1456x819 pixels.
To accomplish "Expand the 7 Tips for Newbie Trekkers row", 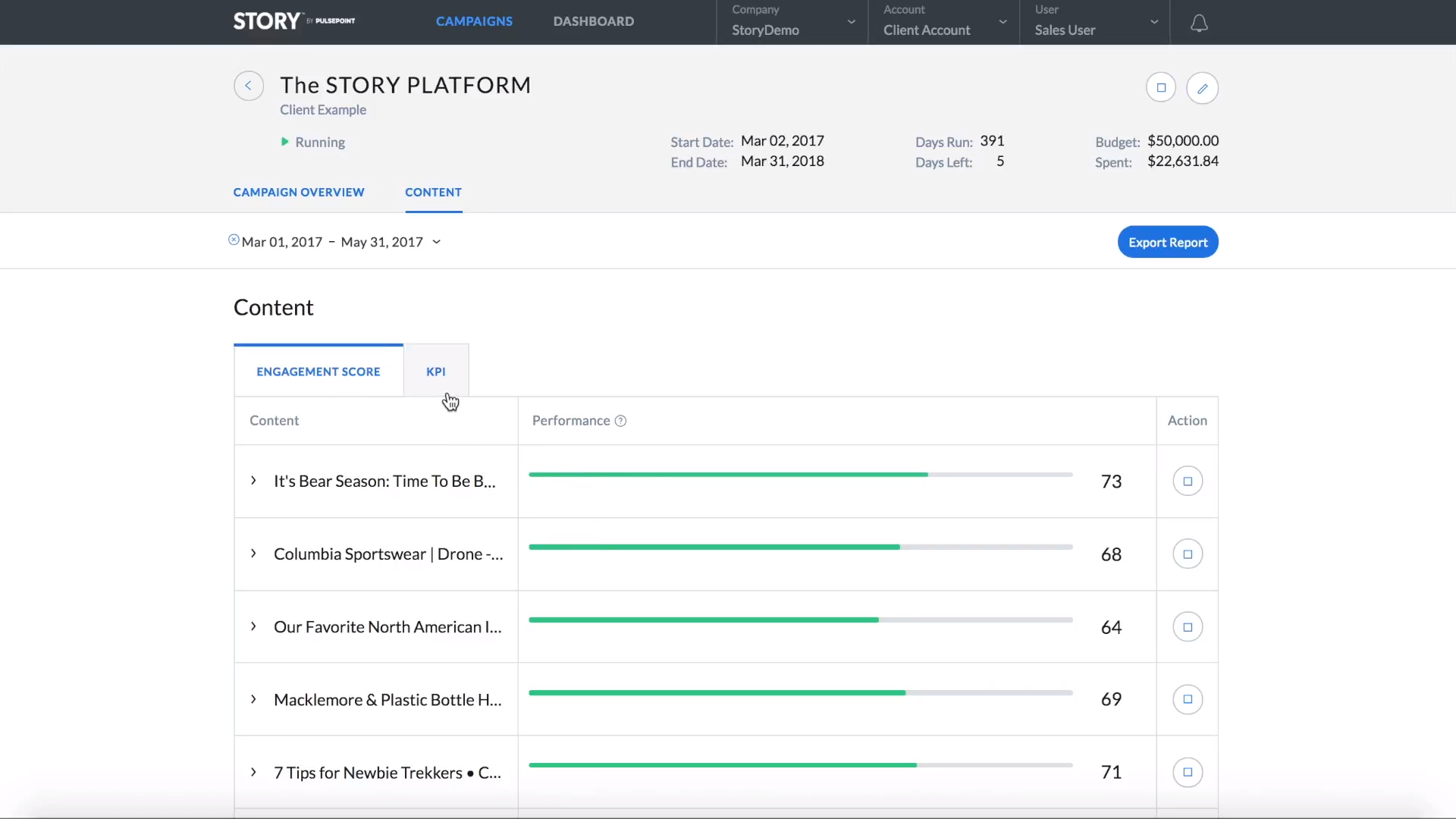I will click(253, 772).
